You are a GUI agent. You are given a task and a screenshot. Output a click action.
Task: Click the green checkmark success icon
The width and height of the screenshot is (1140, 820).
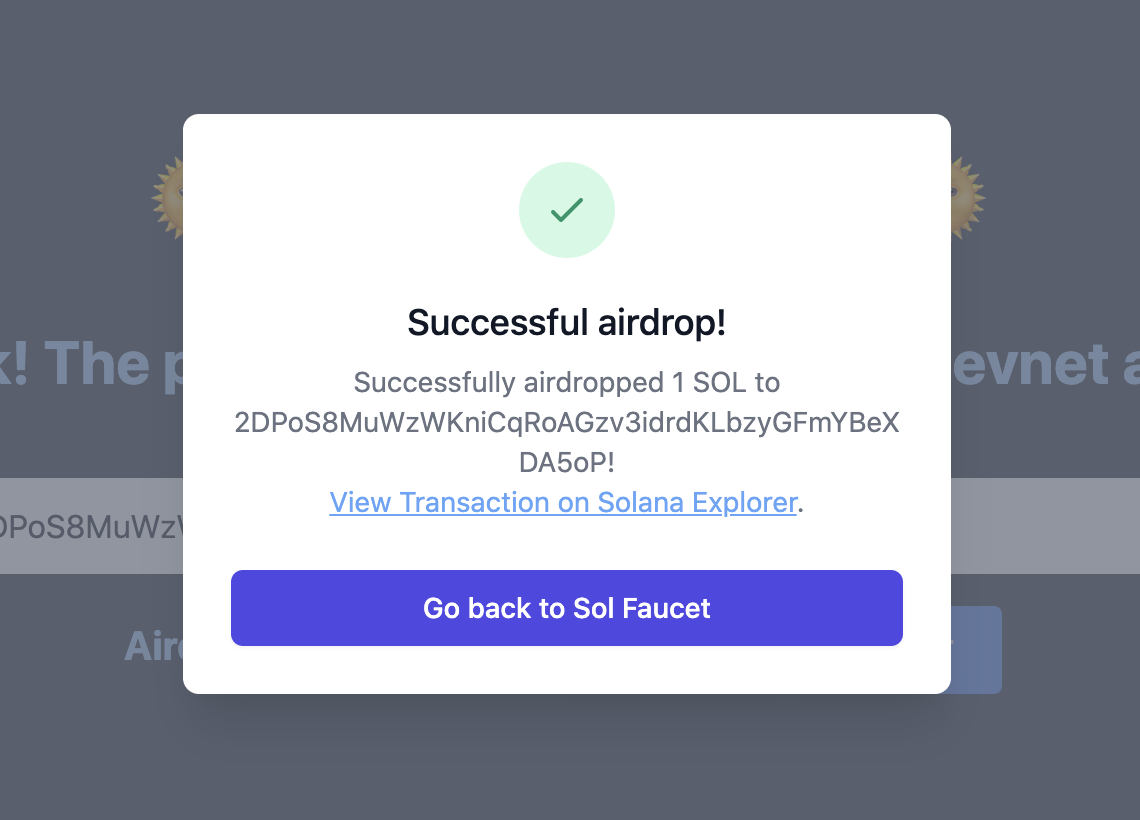point(567,210)
